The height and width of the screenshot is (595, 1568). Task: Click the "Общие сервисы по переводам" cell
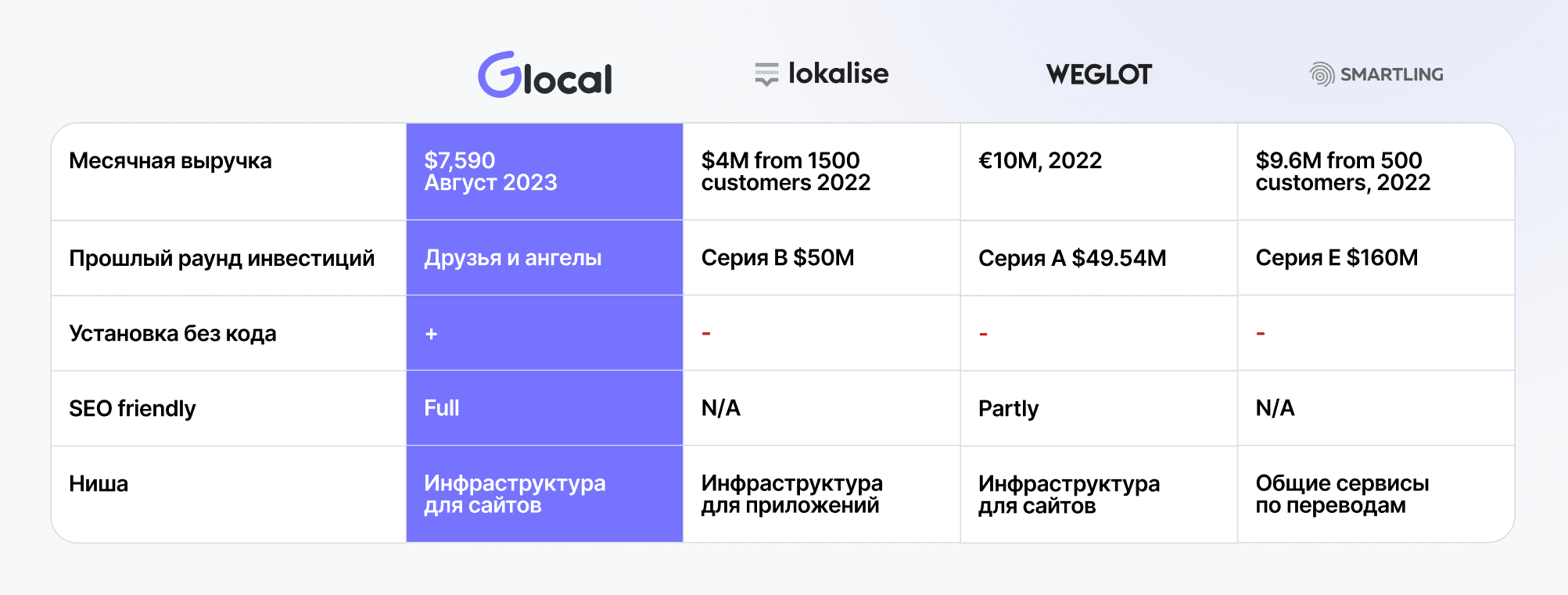1342,494
